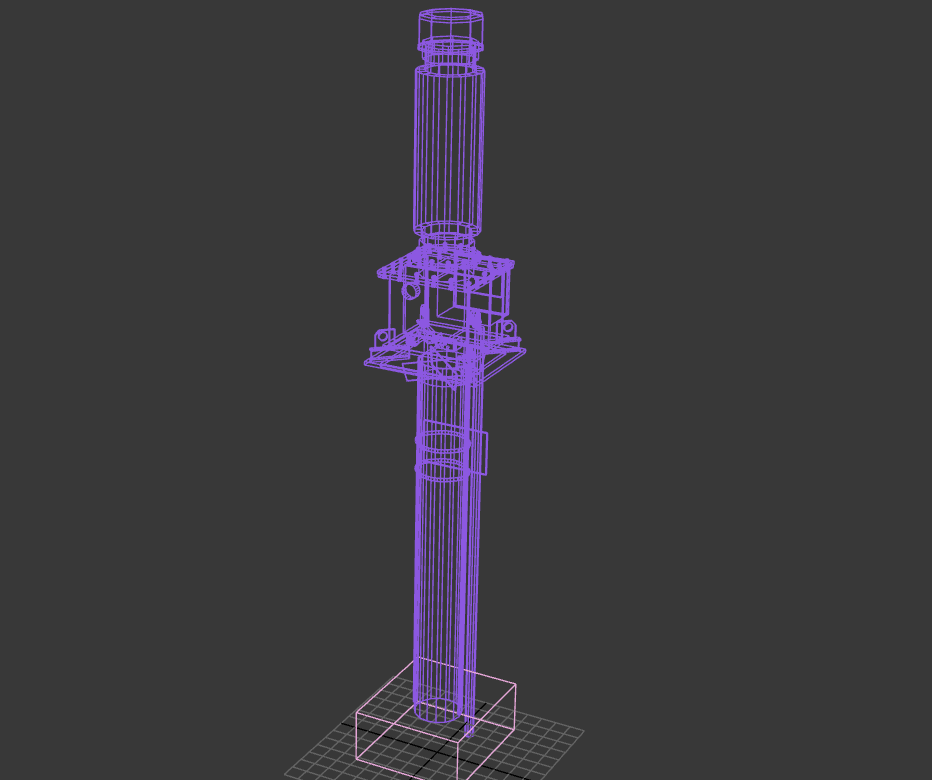Select the top cap cylinder of the model

click(450, 25)
